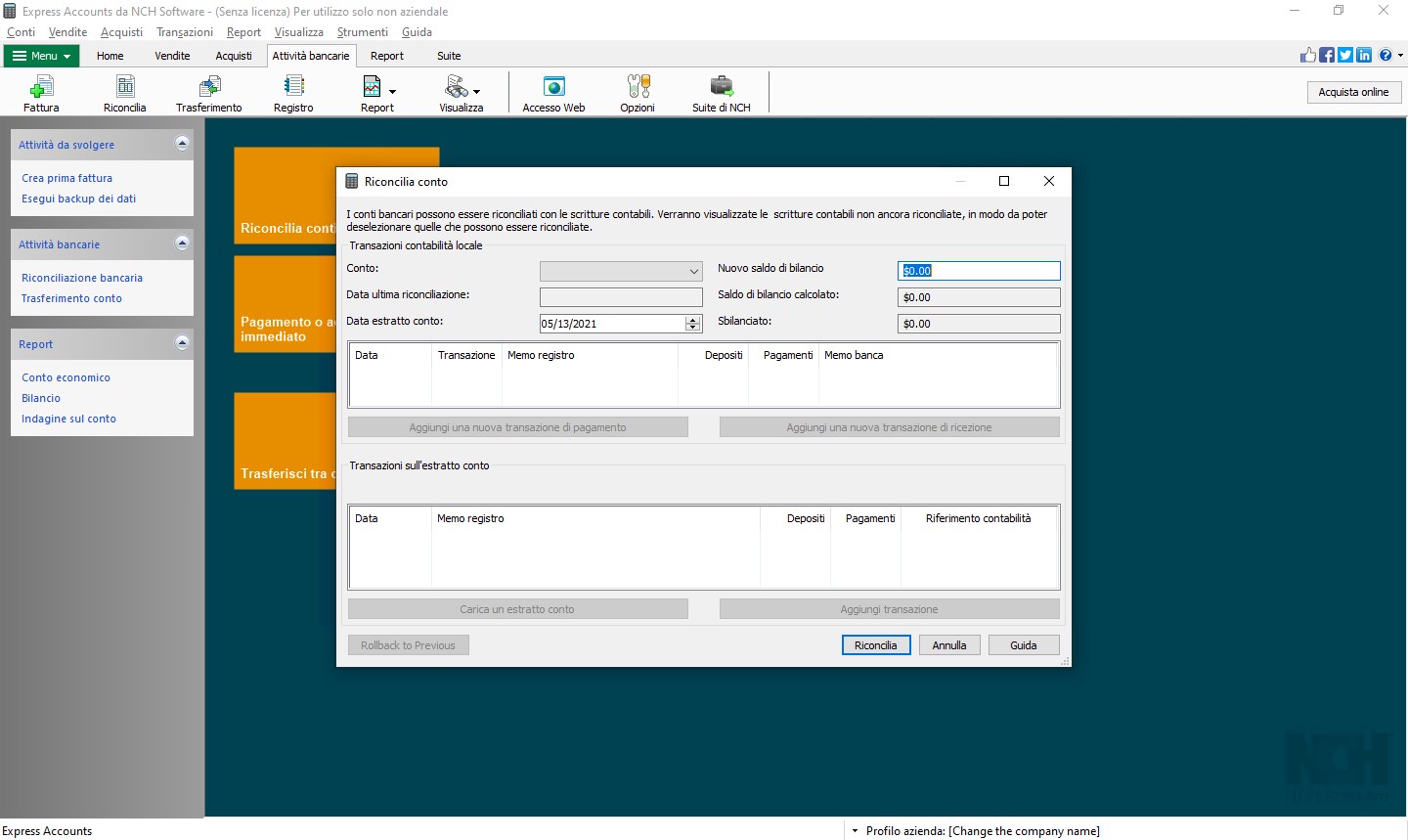Open Riconciliazione bancaria sidebar link
The image size is (1408, 840).
pyautogui.click(x=82, y=278)
